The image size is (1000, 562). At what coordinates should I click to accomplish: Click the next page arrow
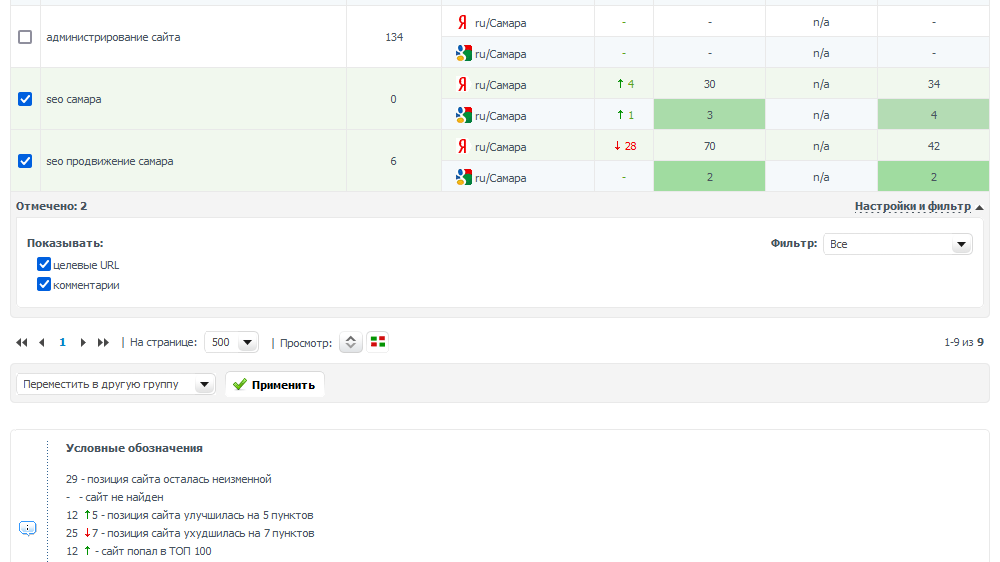point(83,342)
